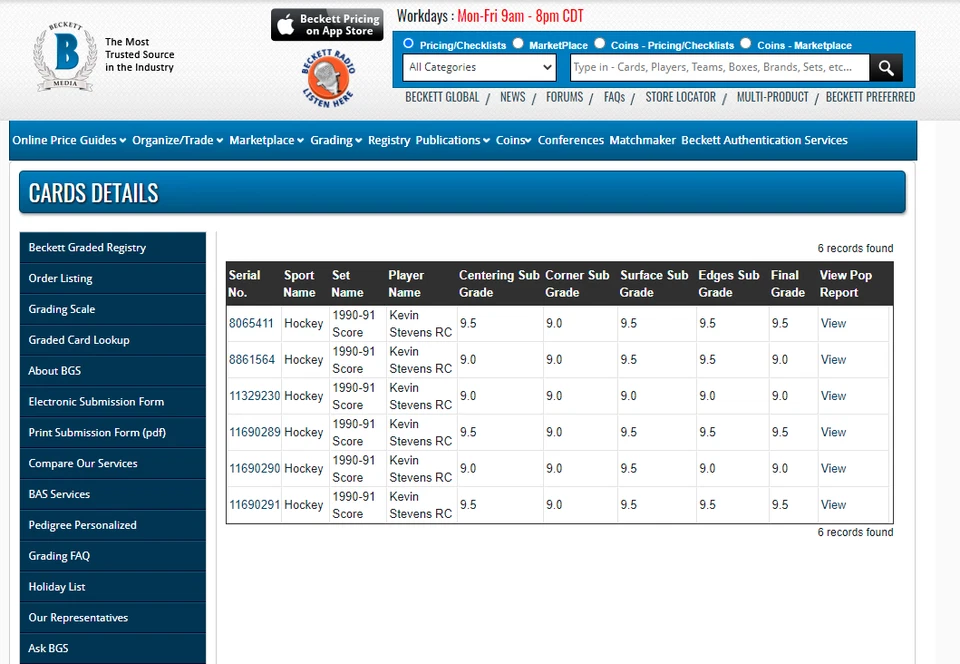Click the Cards Details page heading
960x664 pixels.
94,193
